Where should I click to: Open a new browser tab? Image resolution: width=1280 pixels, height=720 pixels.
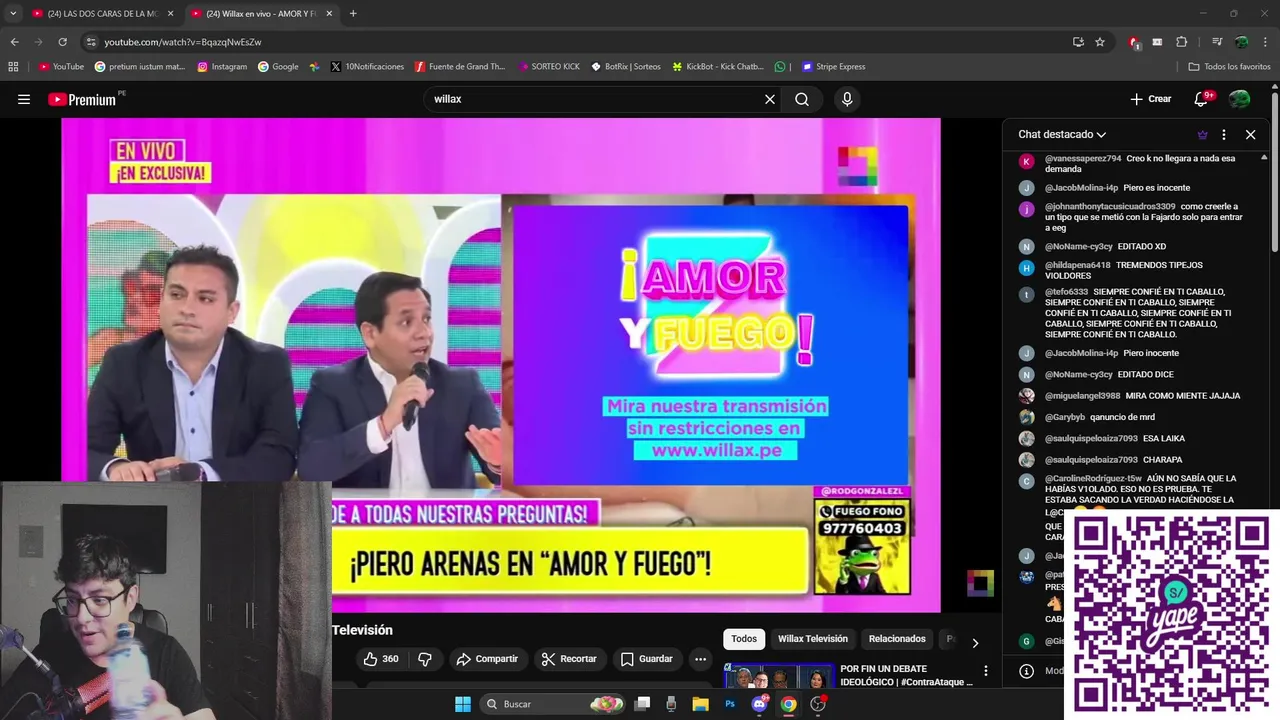click(353, 14)
